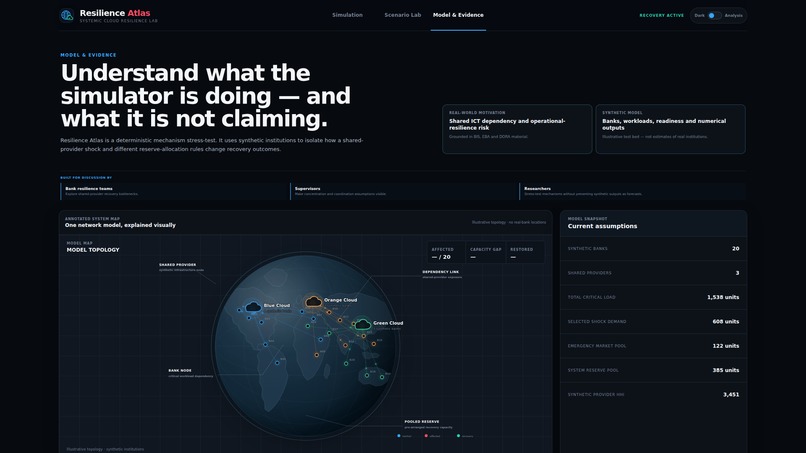Click the Affected counter tile
This screenshot has height=453, width=806.
click(x=446, y=253)
